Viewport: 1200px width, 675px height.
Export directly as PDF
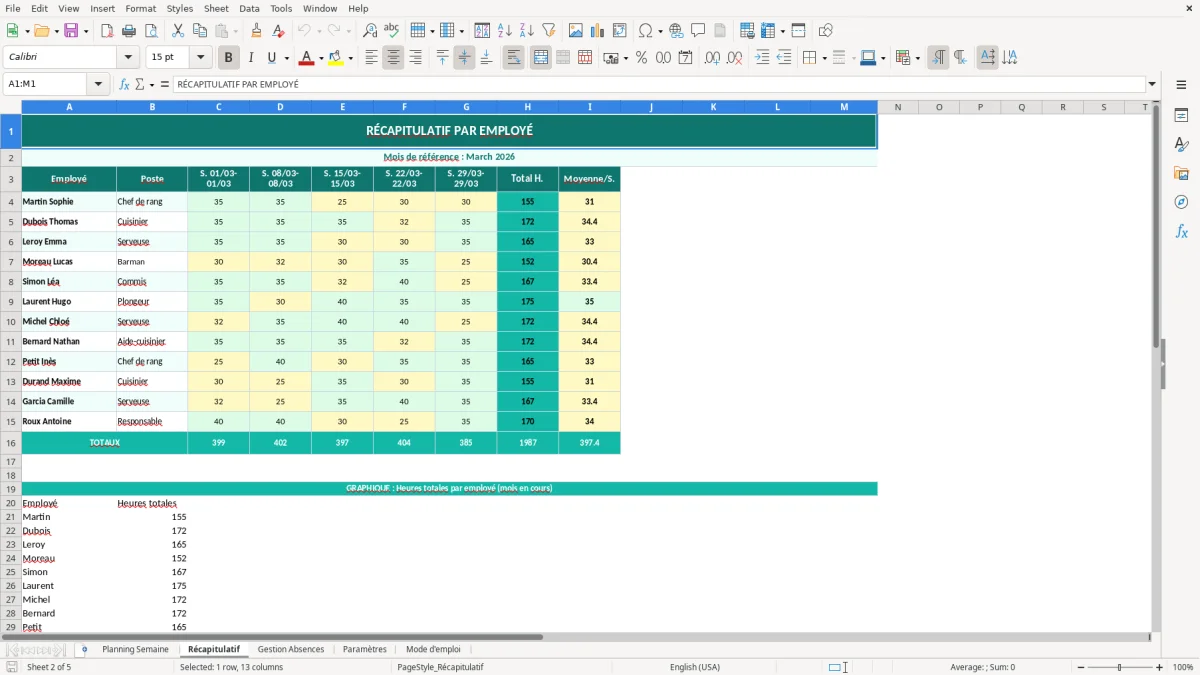tap(107, 31)
